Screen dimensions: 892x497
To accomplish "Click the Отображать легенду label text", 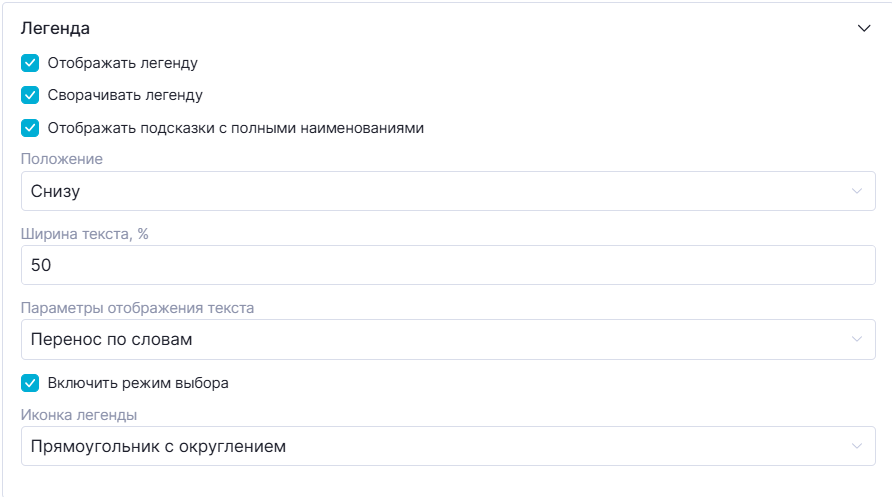I will click(x=122, y=63).
